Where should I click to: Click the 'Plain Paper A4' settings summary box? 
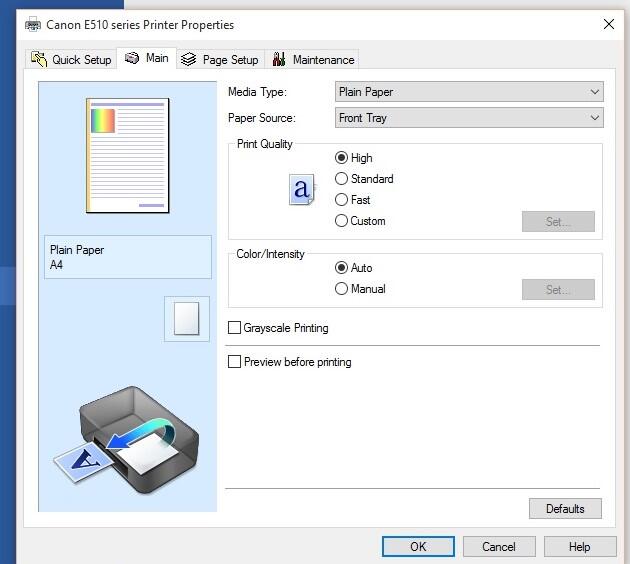128,257
